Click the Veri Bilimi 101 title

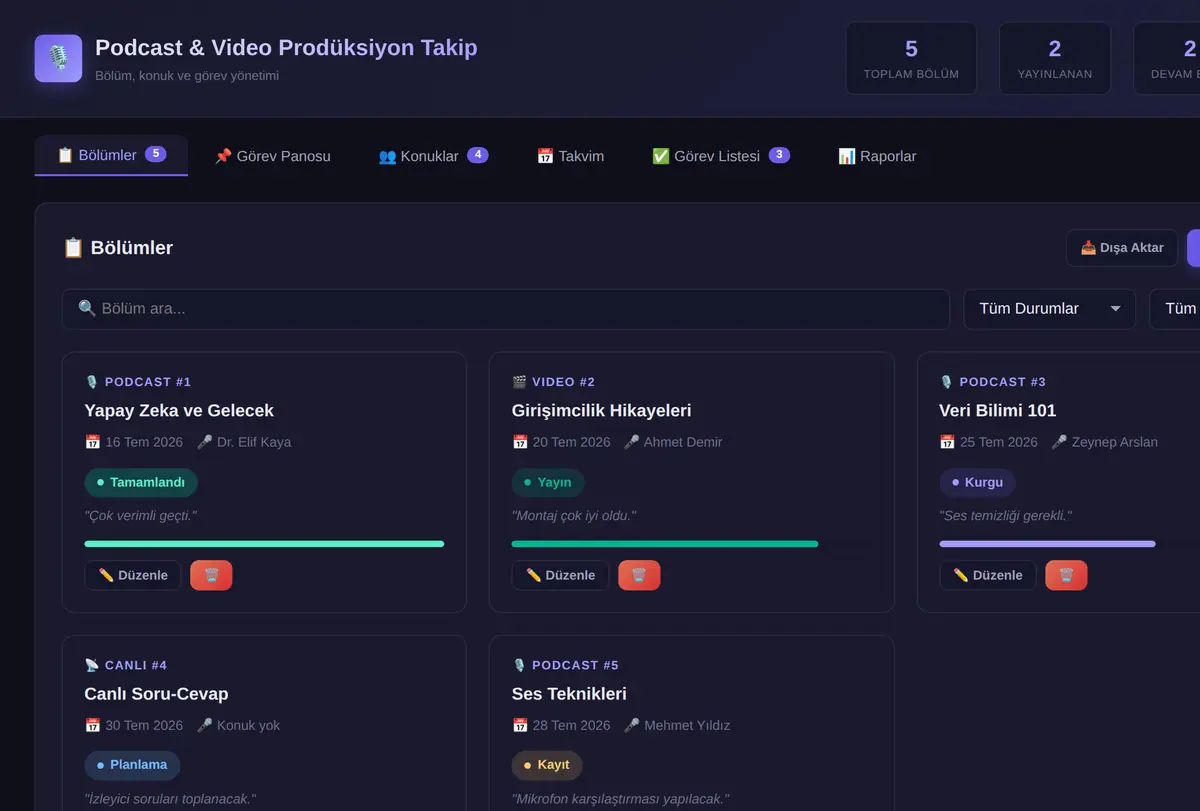point(998,411)
